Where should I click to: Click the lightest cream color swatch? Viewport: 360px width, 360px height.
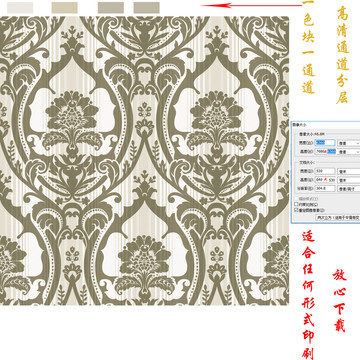[x=20, y=7]
